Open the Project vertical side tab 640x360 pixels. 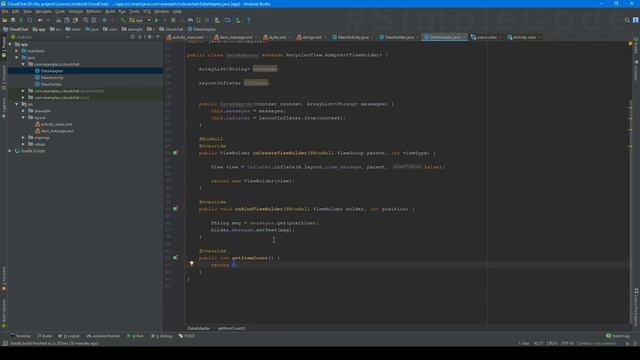pos(4,47)
